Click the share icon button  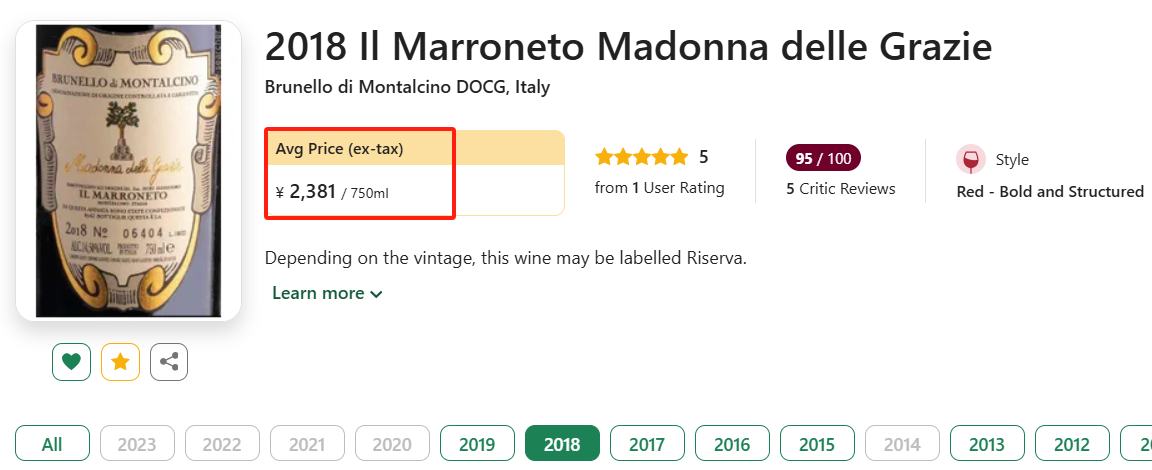[x=169, y=362]
